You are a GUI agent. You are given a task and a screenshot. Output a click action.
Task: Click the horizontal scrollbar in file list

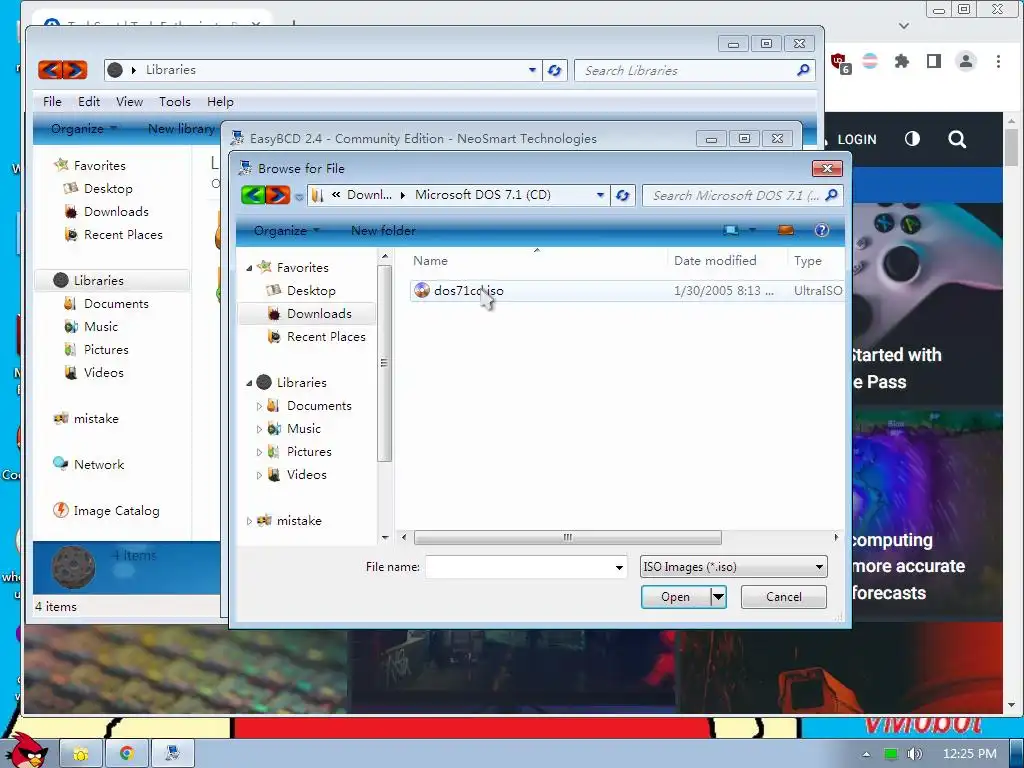pos(568,537)
